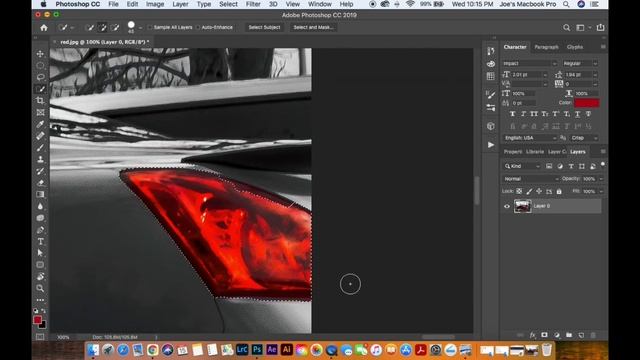Choose New Selection brush mode
640x360 pixels.
coord(90,27)
